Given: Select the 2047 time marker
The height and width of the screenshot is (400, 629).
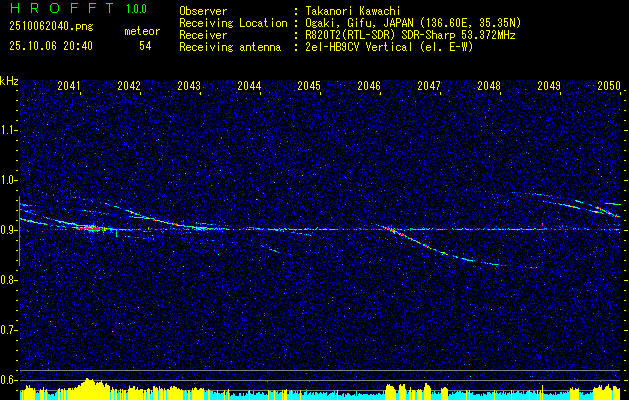Looking at the screenshot, I should tap(429, 86).
